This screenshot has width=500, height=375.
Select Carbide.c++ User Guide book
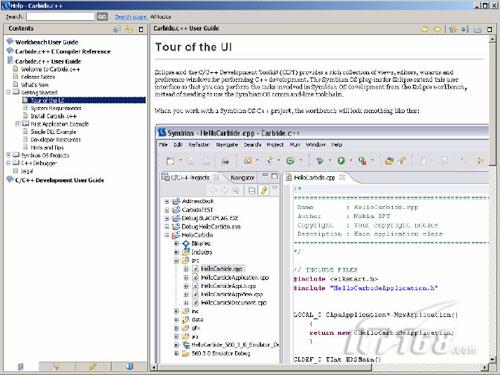[x=48, y=61]
